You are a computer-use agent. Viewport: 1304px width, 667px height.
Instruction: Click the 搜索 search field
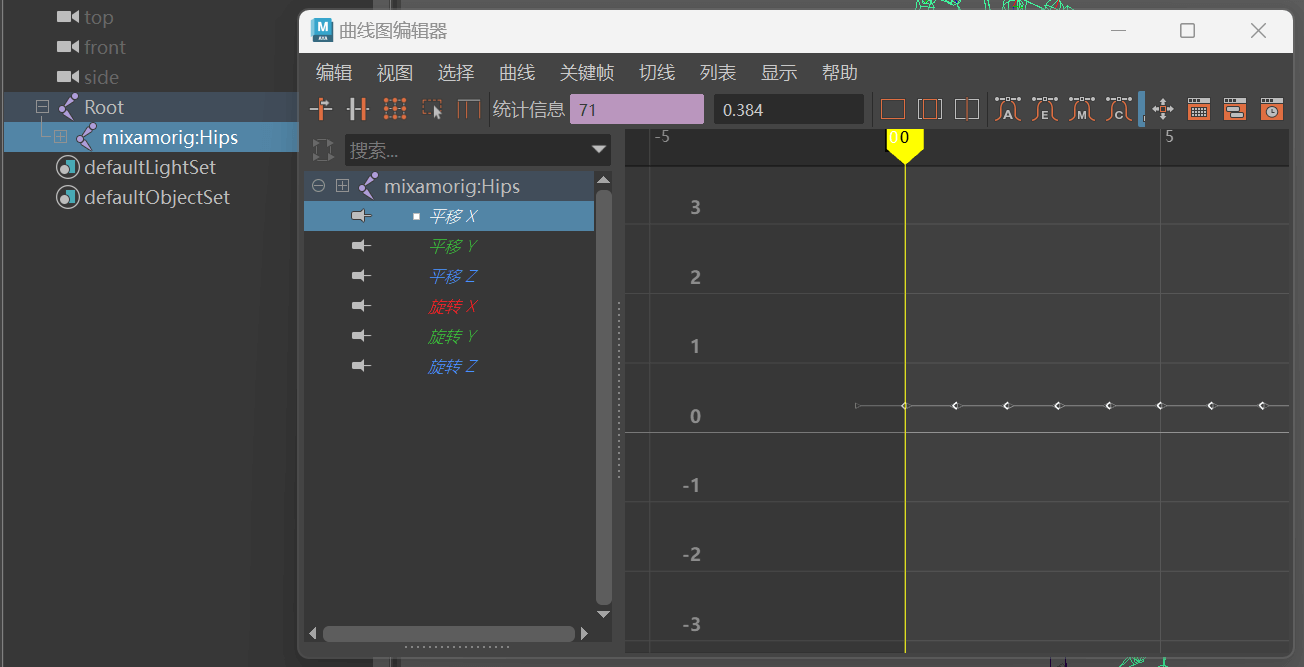(478, 150)
